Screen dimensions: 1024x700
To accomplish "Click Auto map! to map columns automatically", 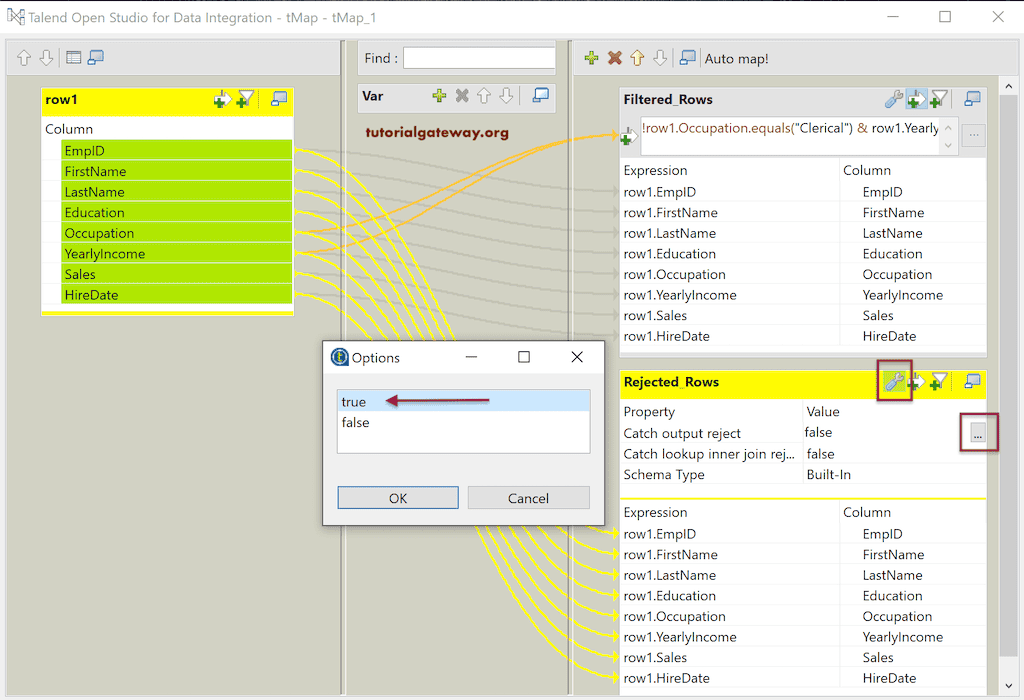I will coord(736,58).
